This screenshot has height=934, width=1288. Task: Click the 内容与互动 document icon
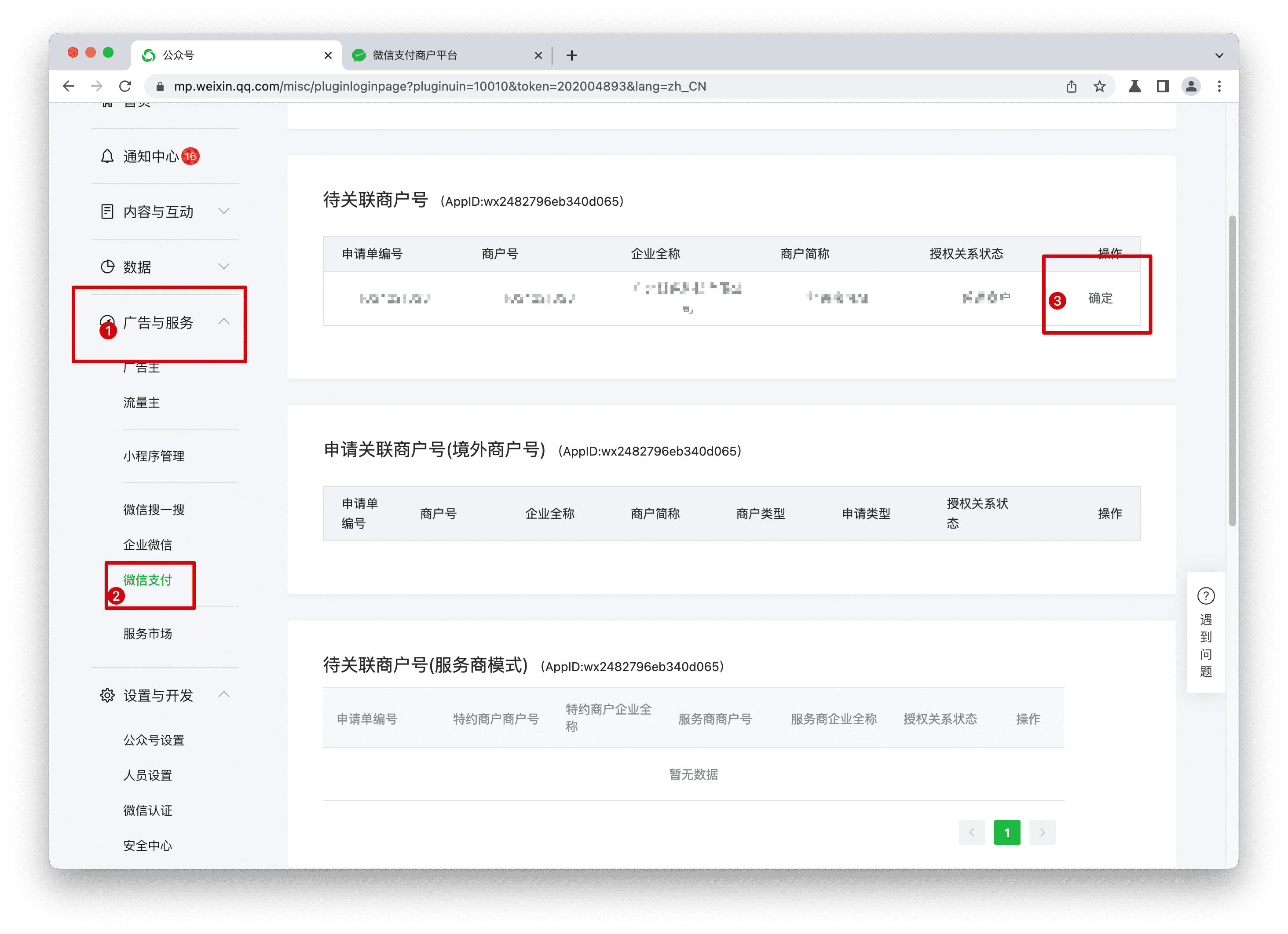click(x=107, y=211)
